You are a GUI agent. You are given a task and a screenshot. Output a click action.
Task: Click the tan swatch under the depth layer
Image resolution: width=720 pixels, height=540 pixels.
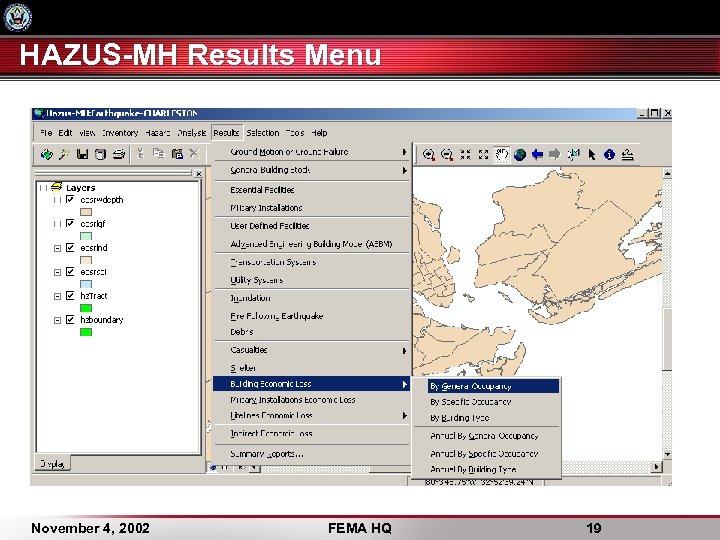click(x=86, y=212)
